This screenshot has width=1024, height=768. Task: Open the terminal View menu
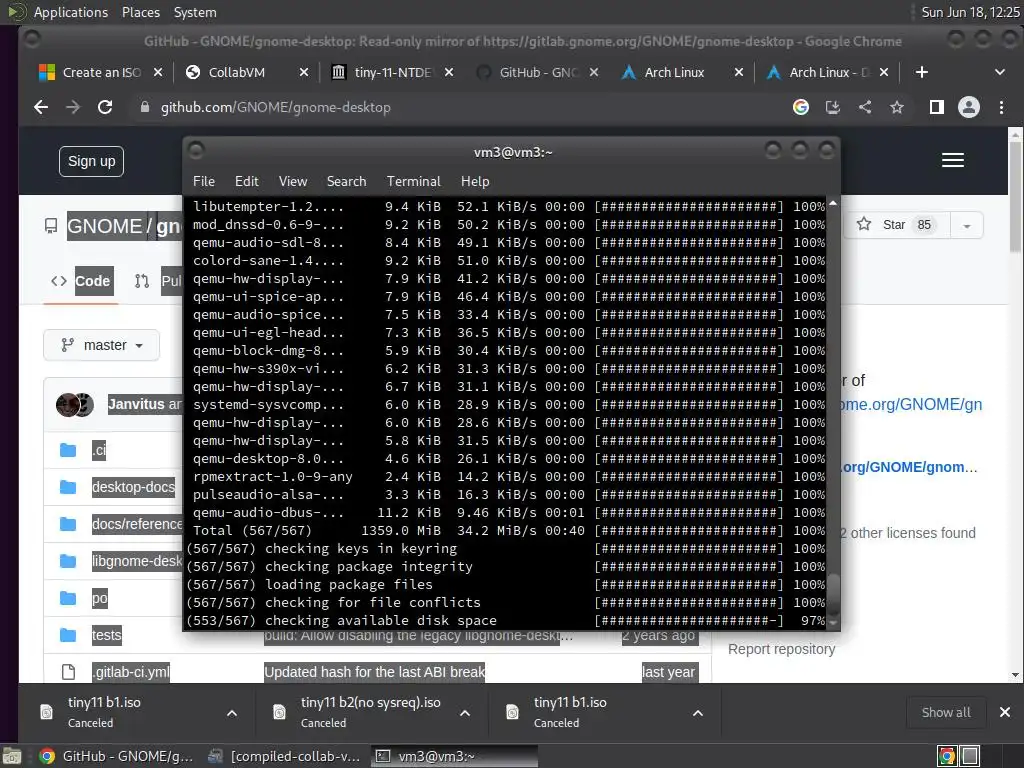293,181
